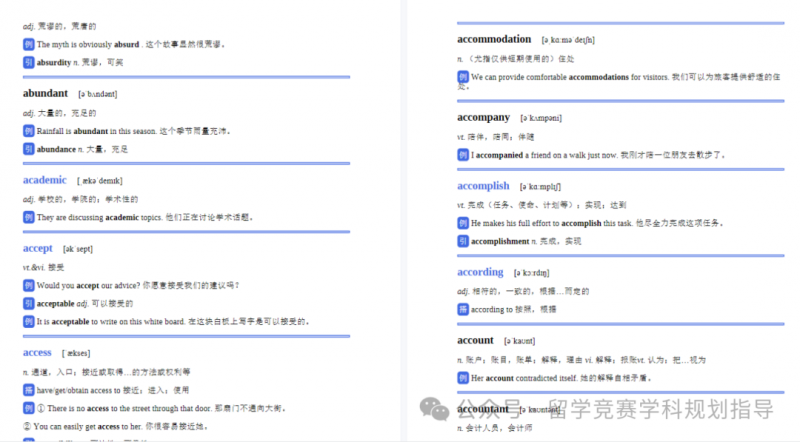800x442 pixels.
Task: Open the blue 'accept' headword link
Action: (x=38, y=249)
